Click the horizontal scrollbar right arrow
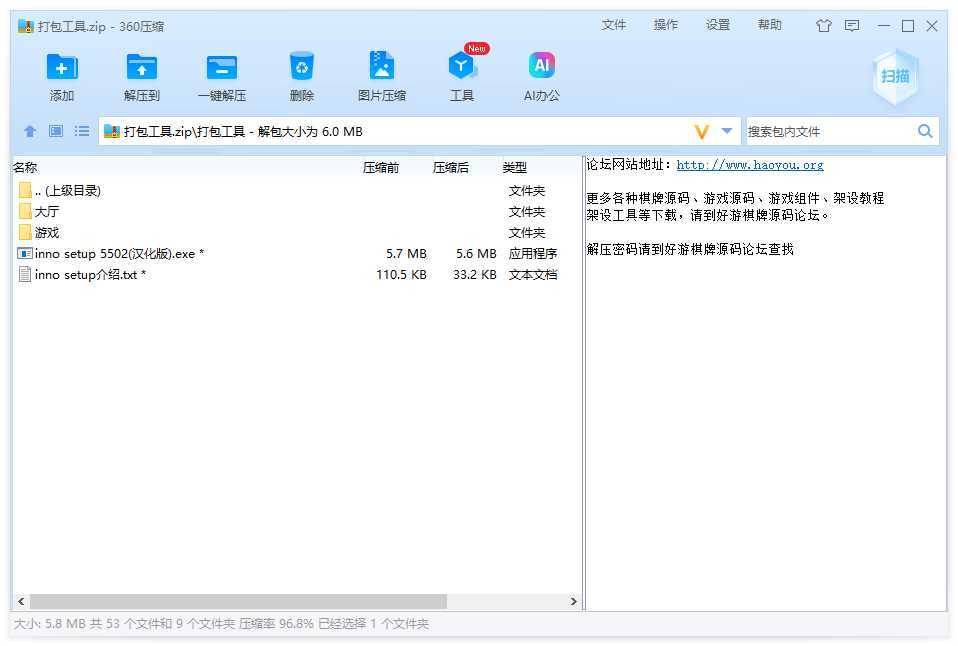 tap(573, 602)
